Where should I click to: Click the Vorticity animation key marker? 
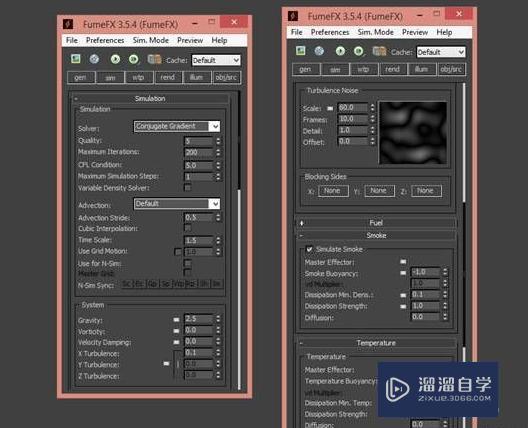(x=176, y=331)
